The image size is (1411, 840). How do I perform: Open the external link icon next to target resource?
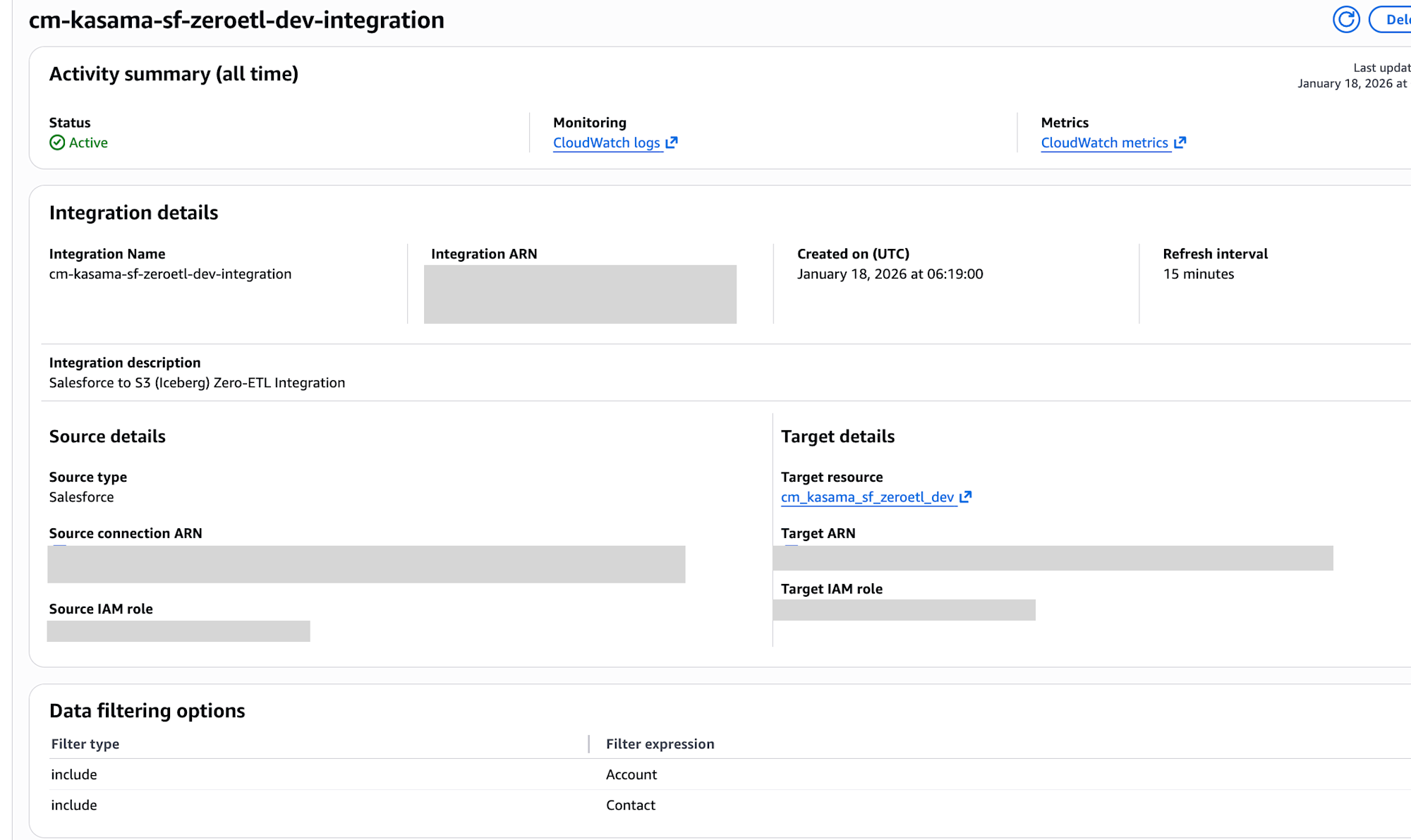[966, 497]
